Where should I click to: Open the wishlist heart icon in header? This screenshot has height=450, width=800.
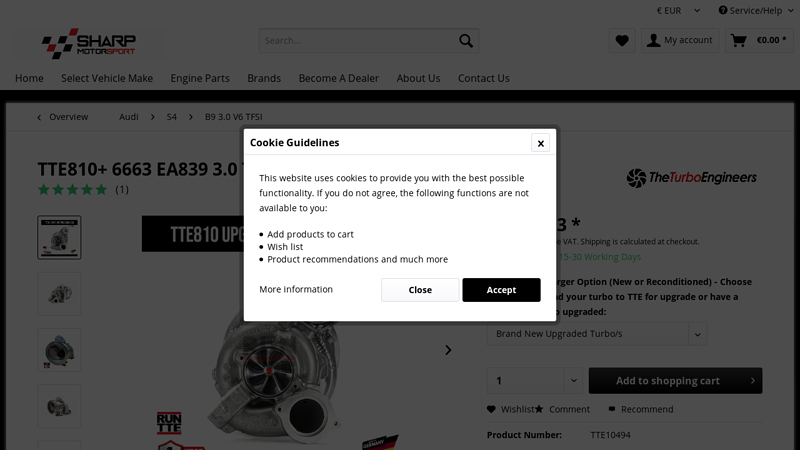click(622, 41)
